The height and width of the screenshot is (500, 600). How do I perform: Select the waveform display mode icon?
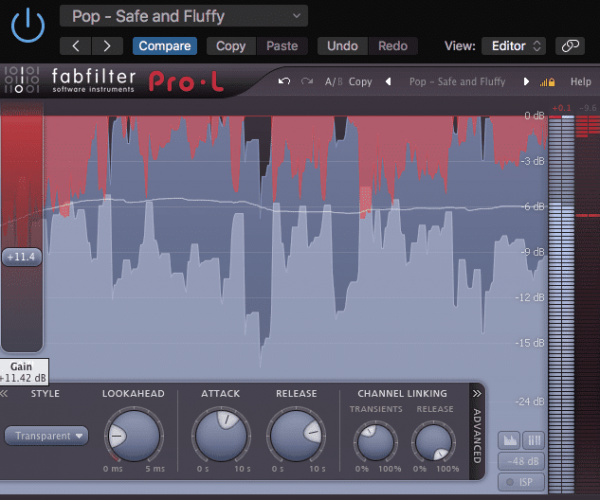pos(509,440)
